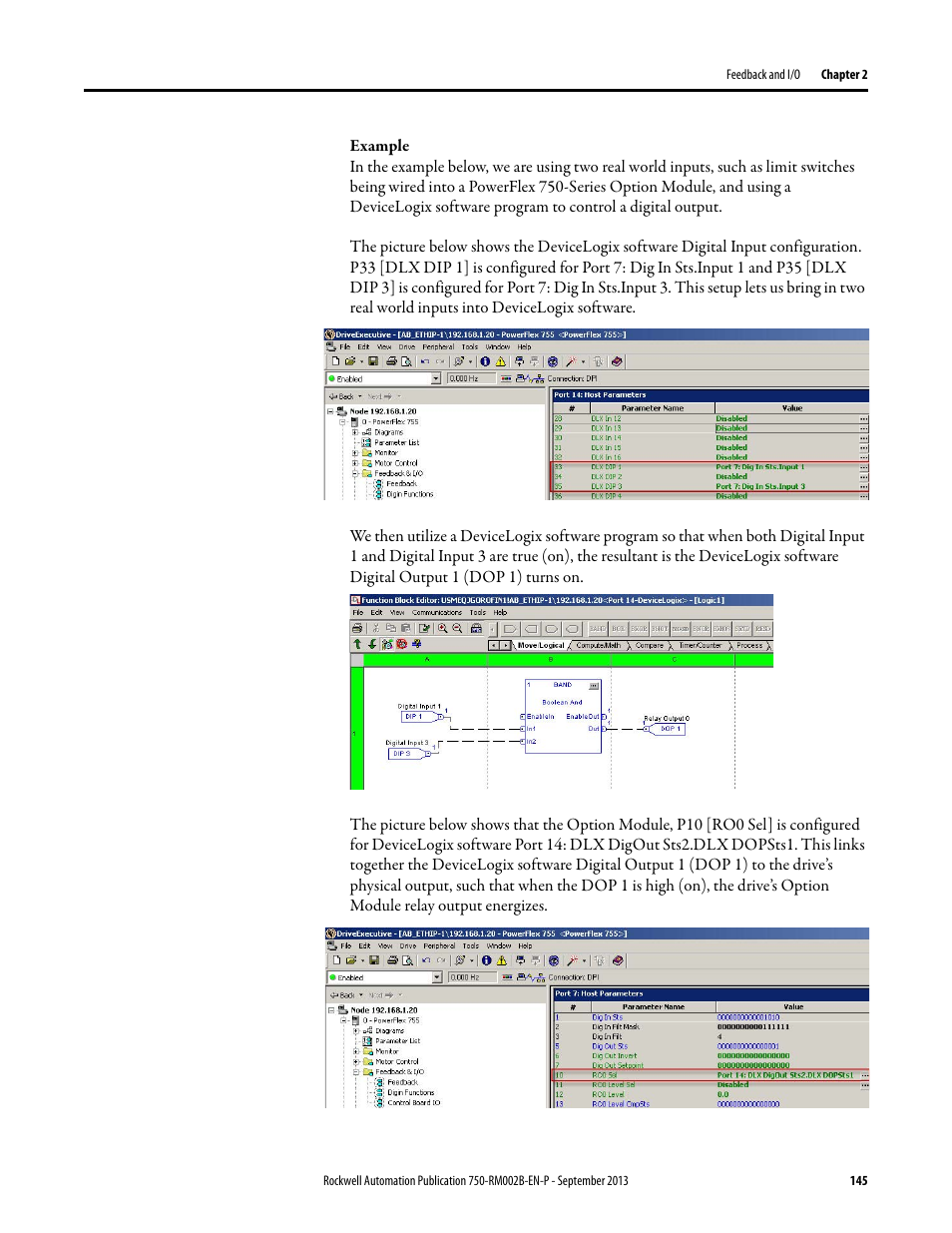Open the Enabled status dropdown in the Port 7 window
Image resolution: width=952 pixels, height=1233 pixels.
click(x=436, y=977)
